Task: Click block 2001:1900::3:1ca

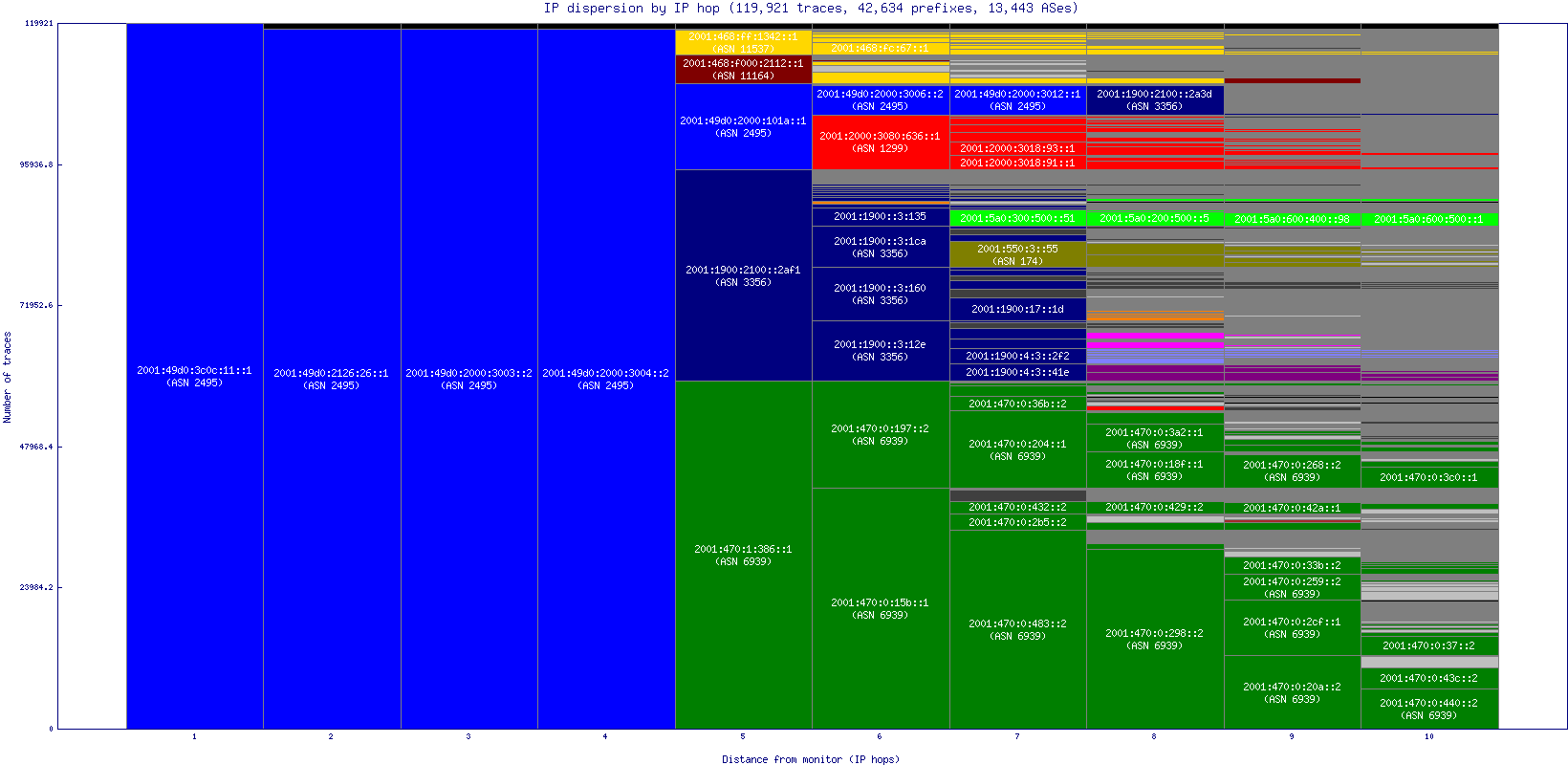Action: tap(881, 247)
